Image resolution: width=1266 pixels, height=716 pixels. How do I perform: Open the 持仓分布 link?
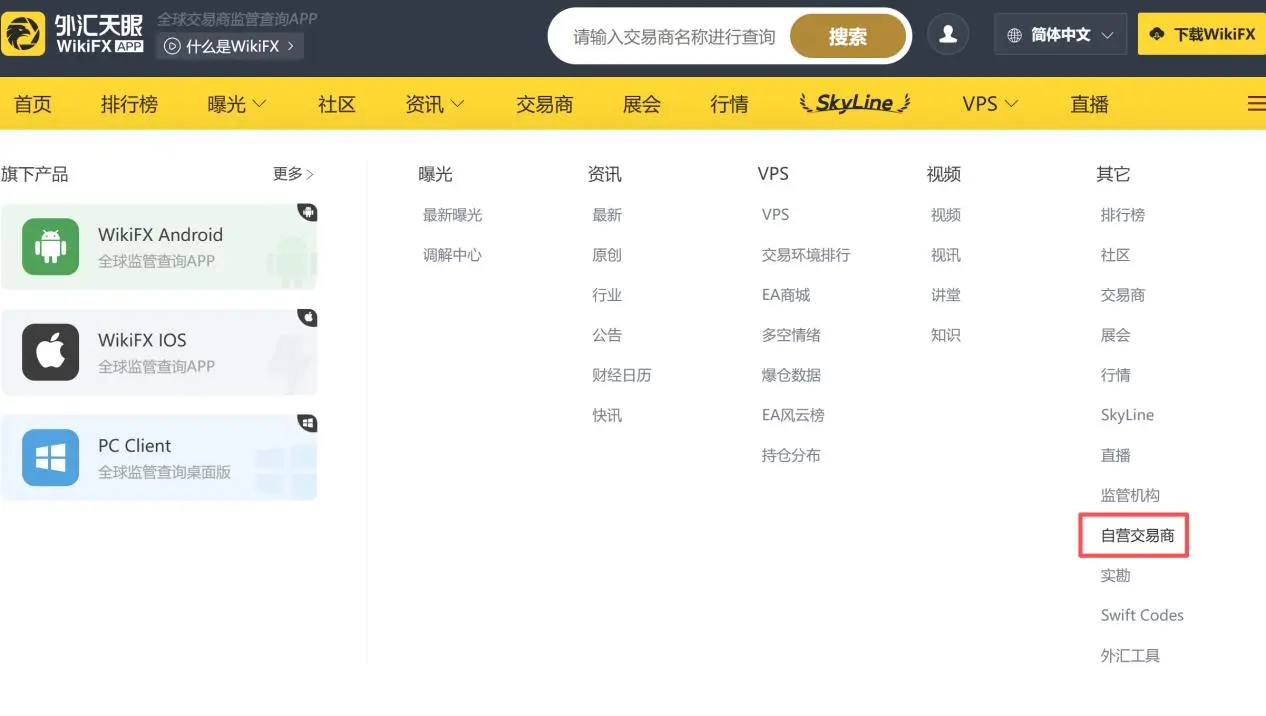coord(791,455)
